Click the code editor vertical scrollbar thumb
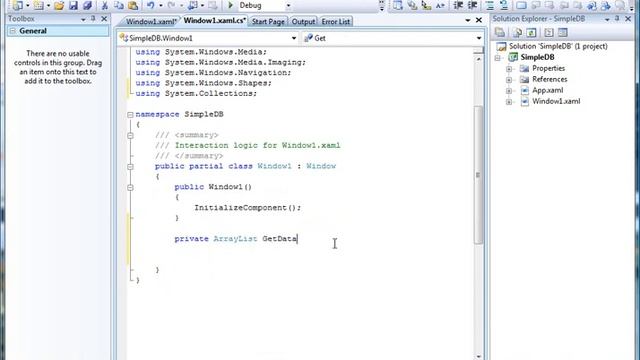 [x=478, y=175]
